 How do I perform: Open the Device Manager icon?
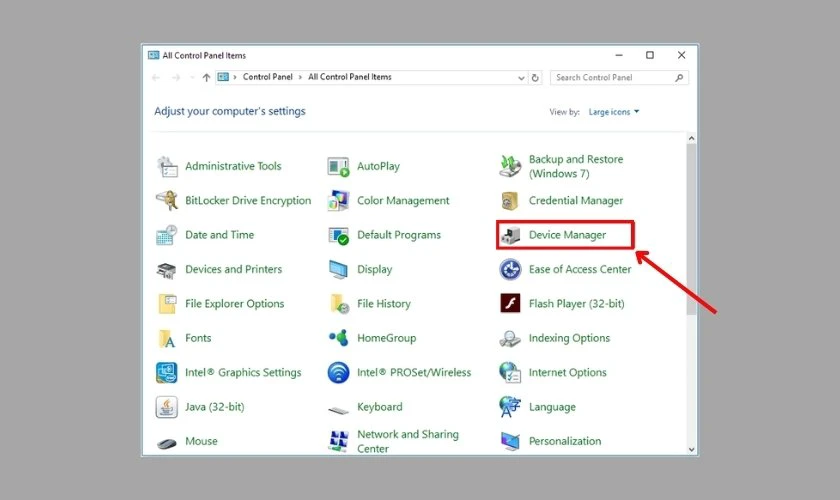pos(511,236)
